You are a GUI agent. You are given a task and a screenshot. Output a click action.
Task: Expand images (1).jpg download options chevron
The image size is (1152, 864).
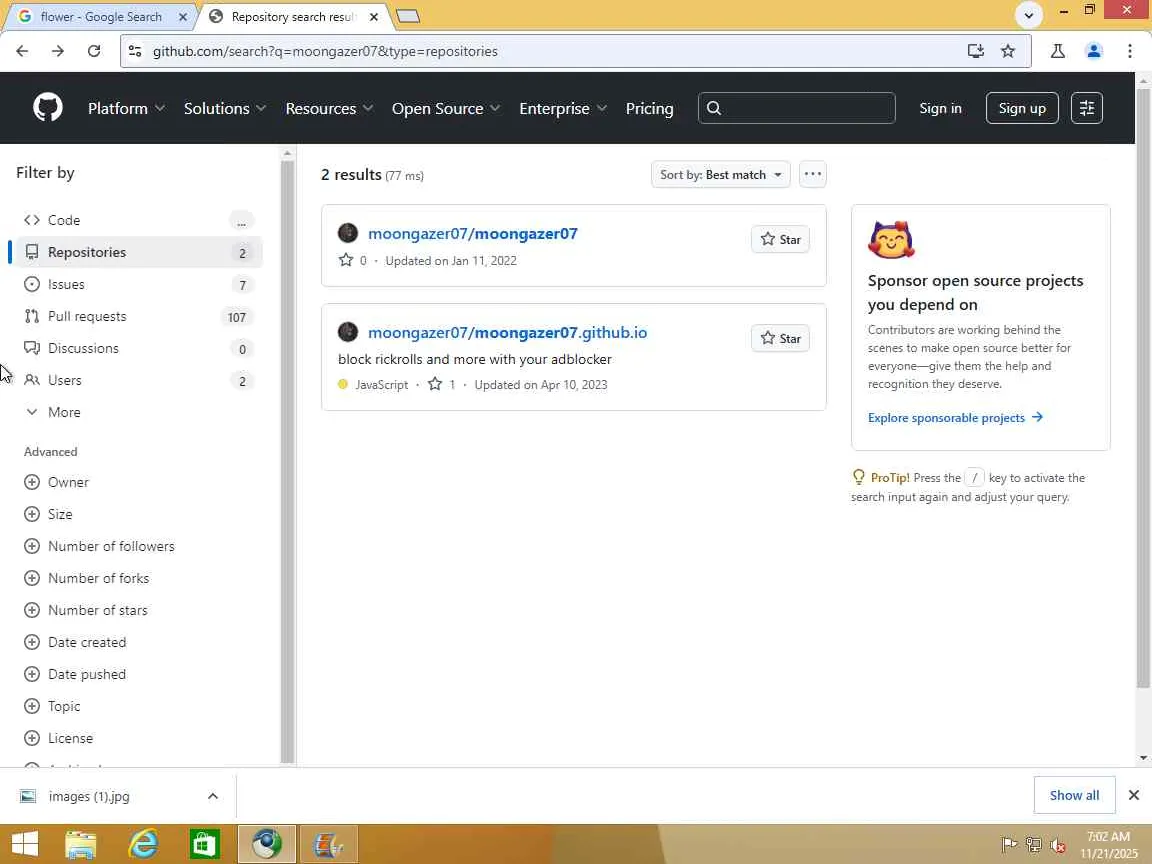[x=212, y=796]
